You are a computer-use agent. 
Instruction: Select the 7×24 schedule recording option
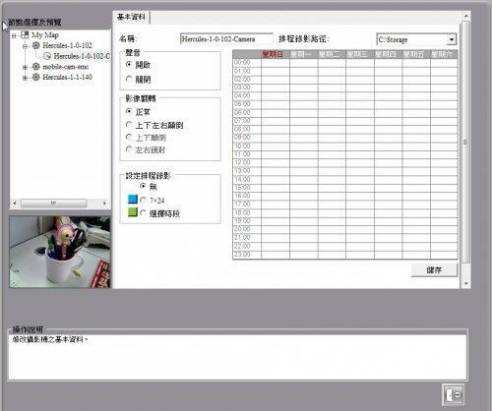point(143,200)
